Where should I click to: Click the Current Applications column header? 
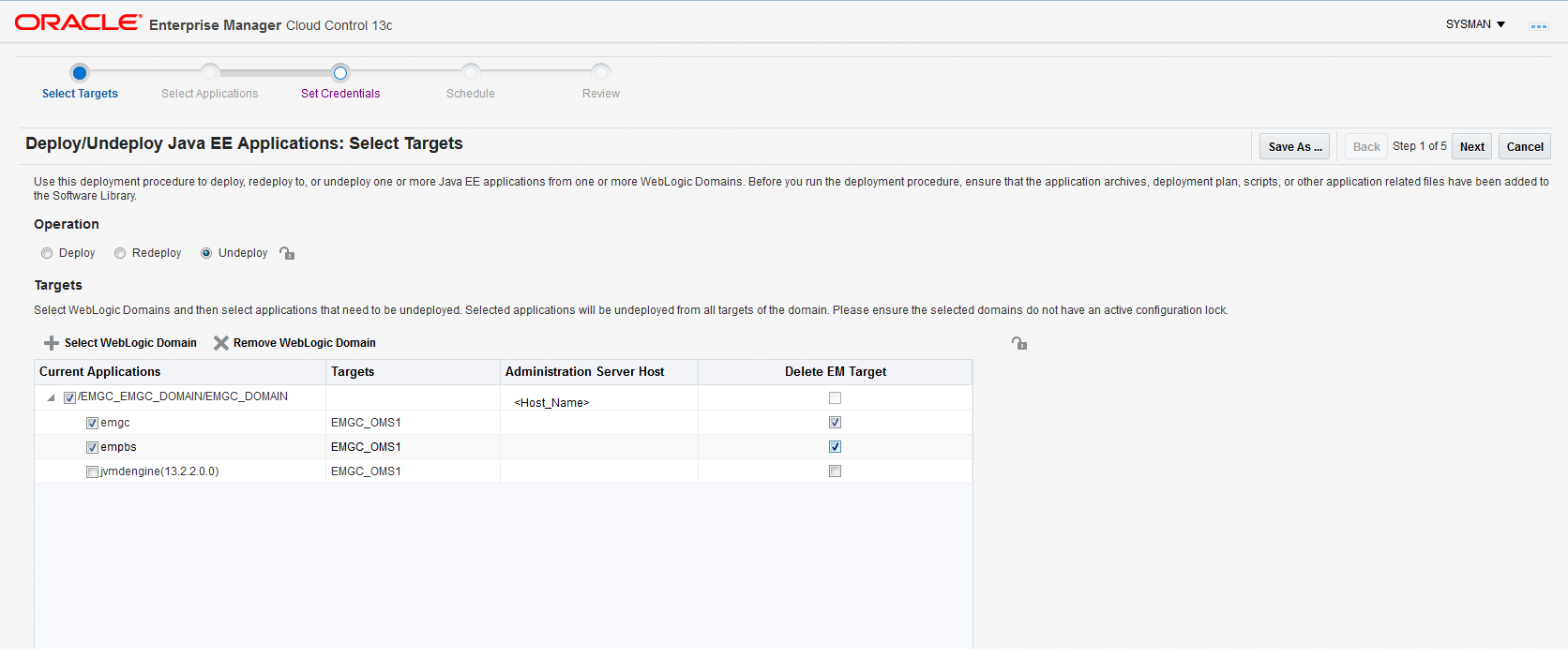click(180, 372)
